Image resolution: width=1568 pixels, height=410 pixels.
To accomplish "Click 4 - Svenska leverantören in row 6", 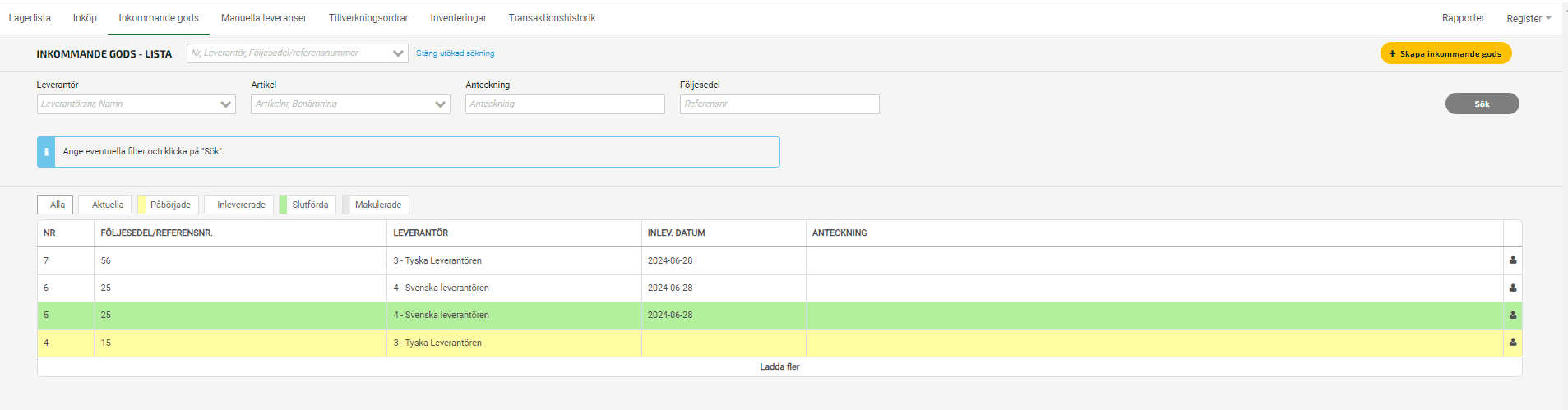I will coord(441,288).
